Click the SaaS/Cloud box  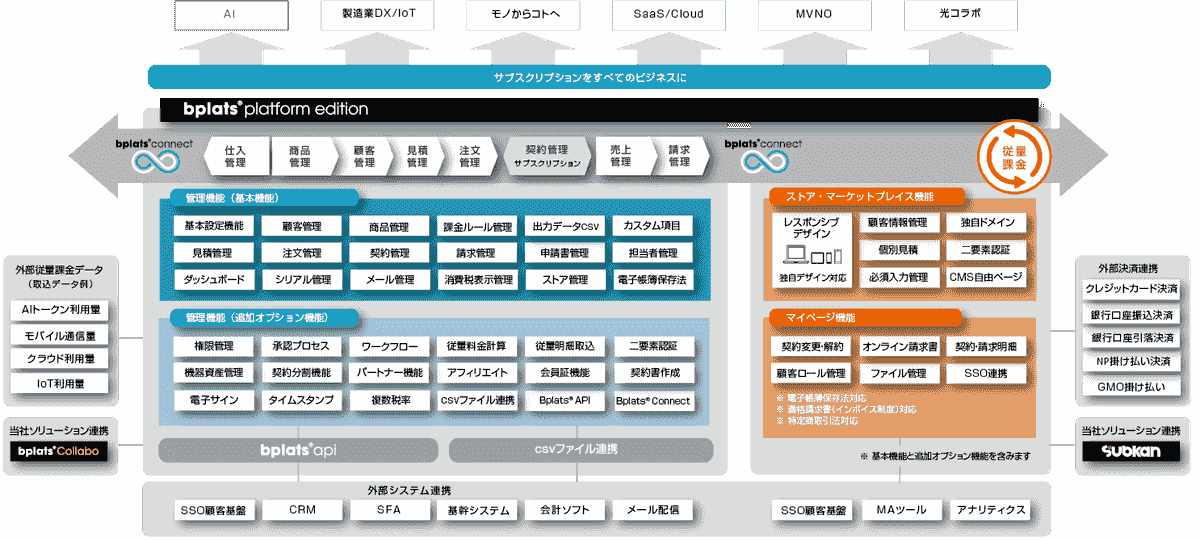click(668, 15)
